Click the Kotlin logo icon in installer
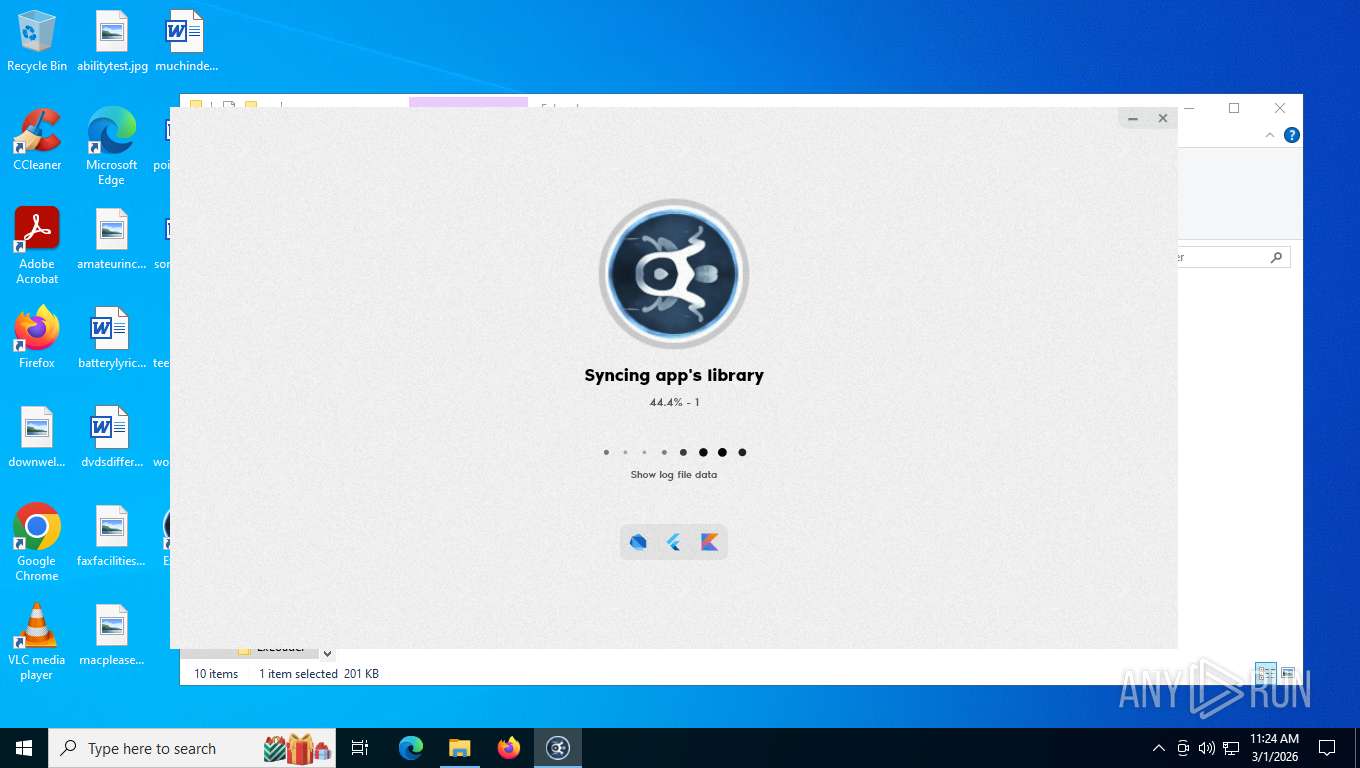 click(709, 542)
